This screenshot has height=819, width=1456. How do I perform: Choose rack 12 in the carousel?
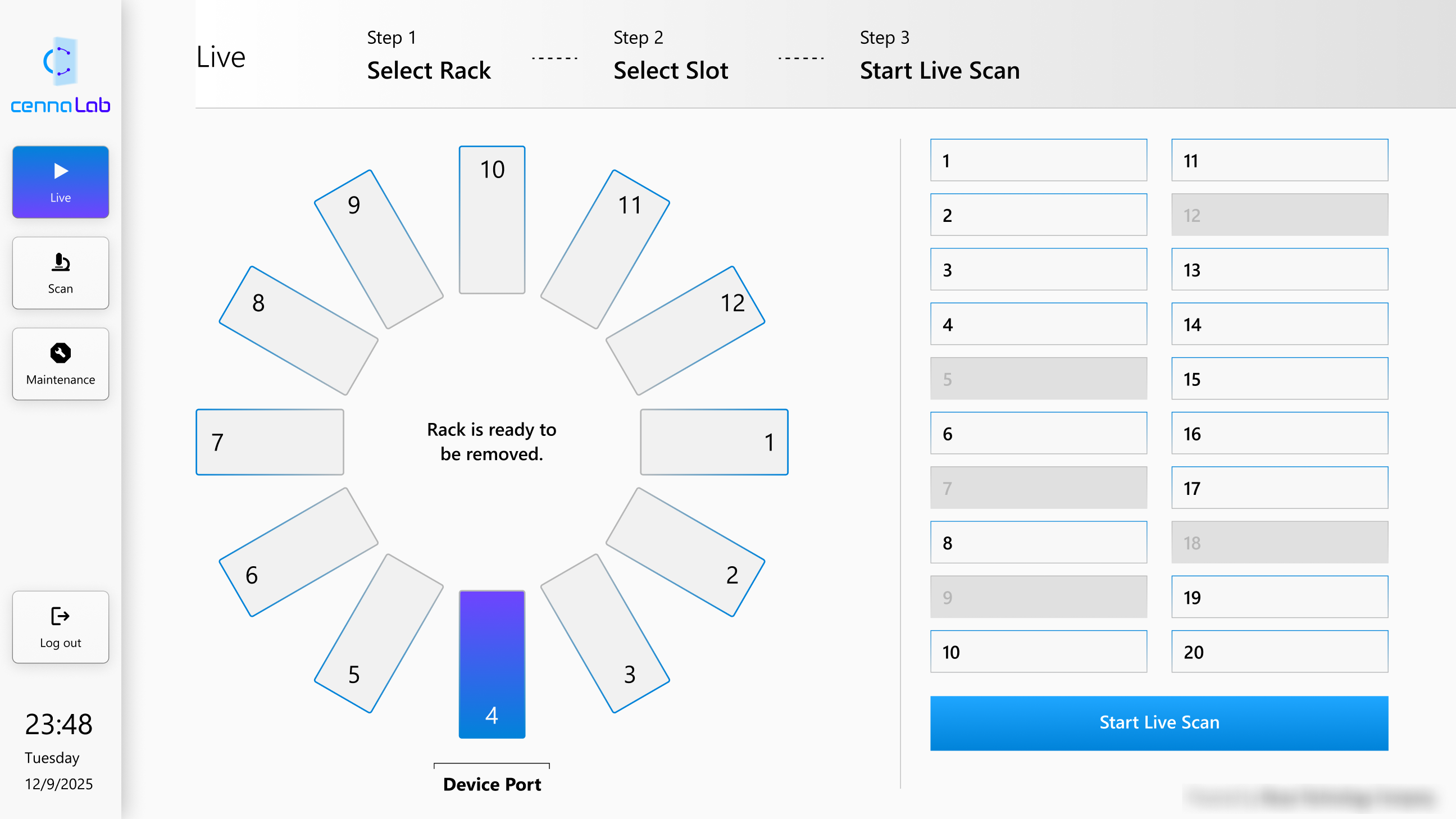click(685, 331)
